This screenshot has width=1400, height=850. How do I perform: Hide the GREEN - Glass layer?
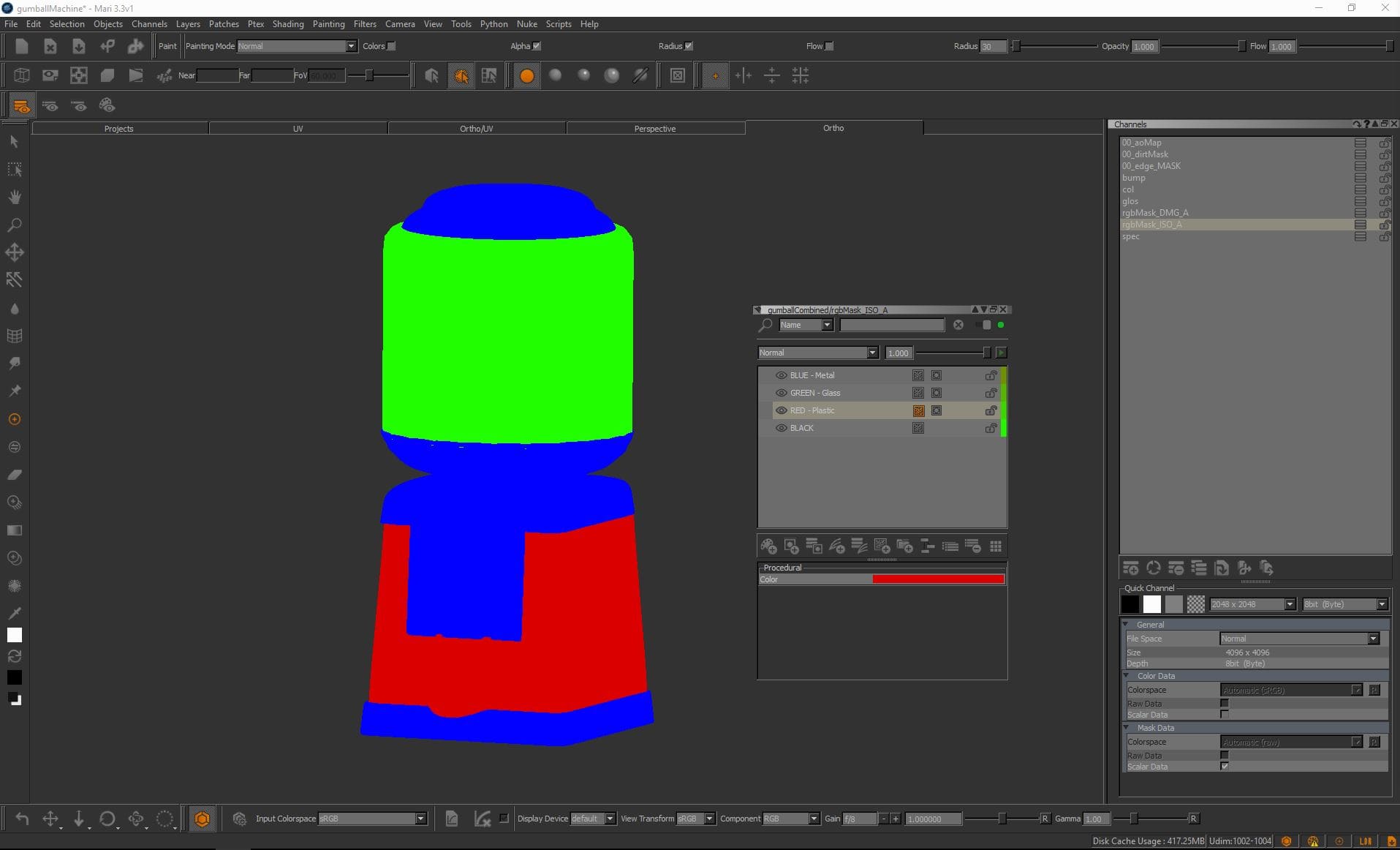tap(781, 393)
